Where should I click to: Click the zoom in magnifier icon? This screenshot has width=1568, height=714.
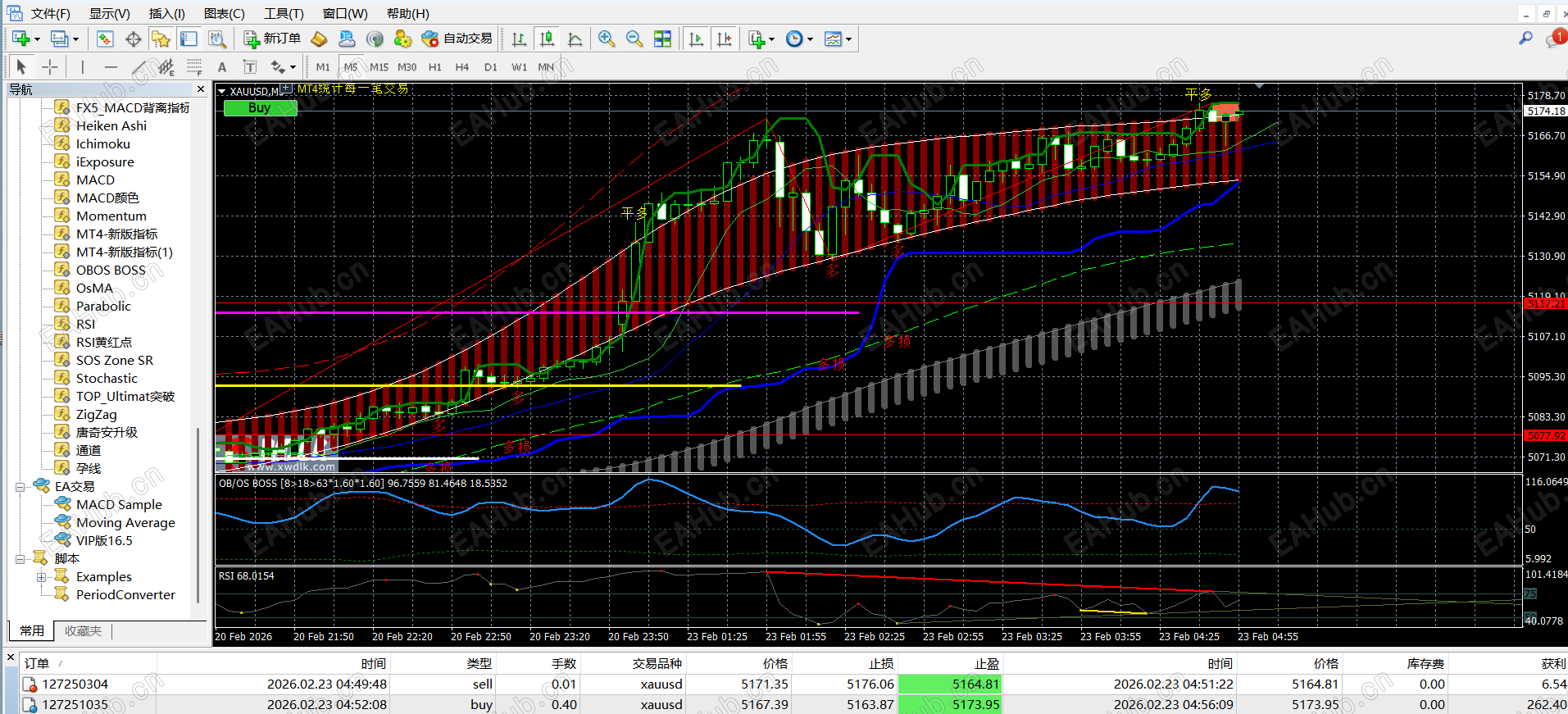coord(607,39)
